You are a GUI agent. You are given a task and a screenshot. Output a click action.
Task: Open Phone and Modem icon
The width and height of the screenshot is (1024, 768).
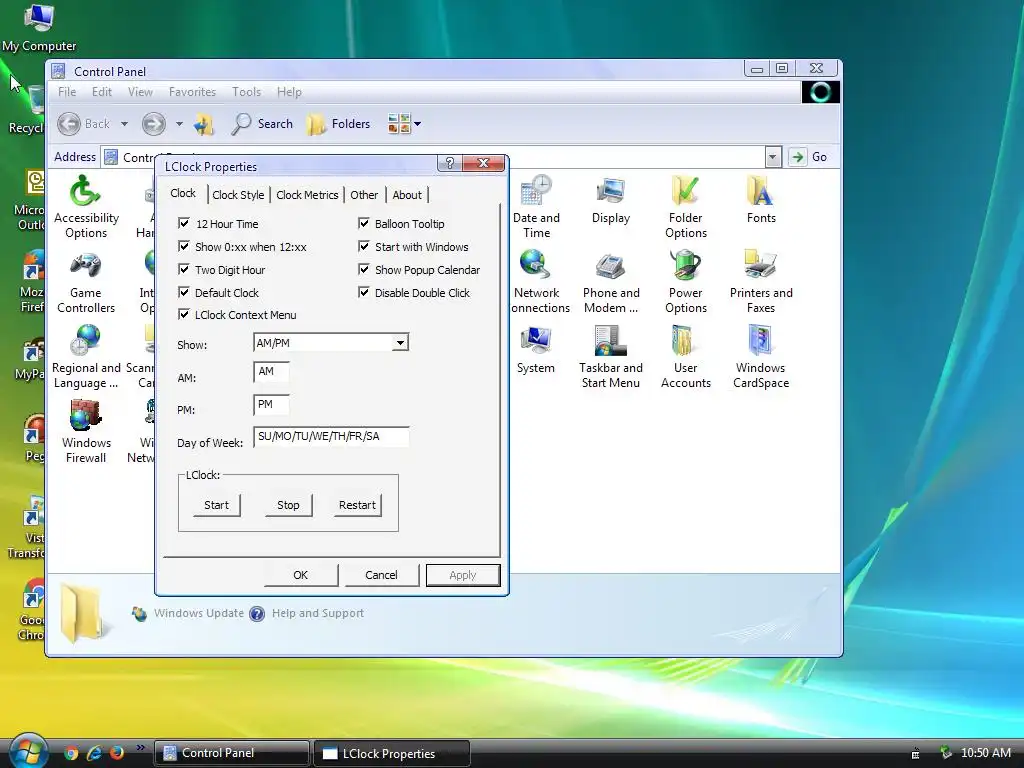(611, 283)
